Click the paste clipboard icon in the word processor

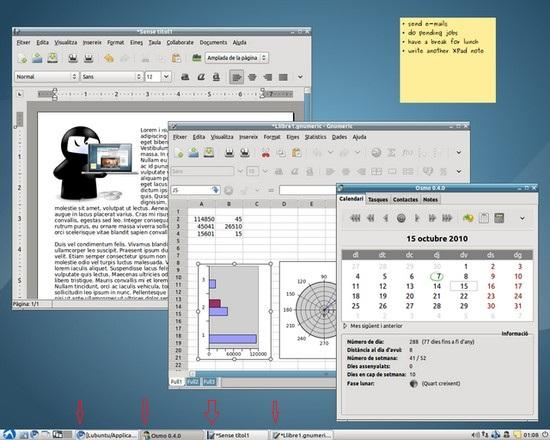tap(176, 58)
